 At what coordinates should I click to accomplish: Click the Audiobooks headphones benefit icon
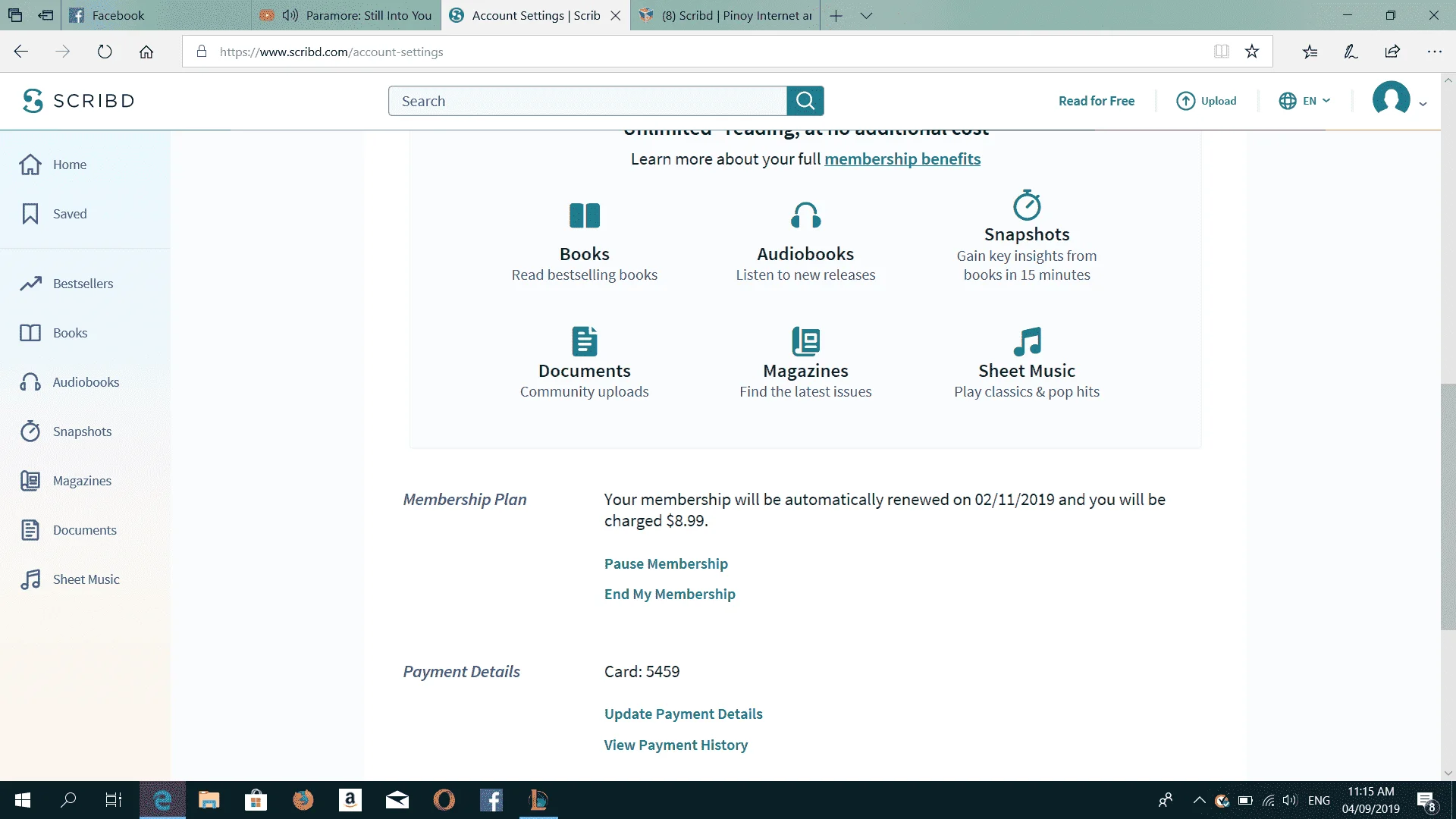click(x=805, y=215)
